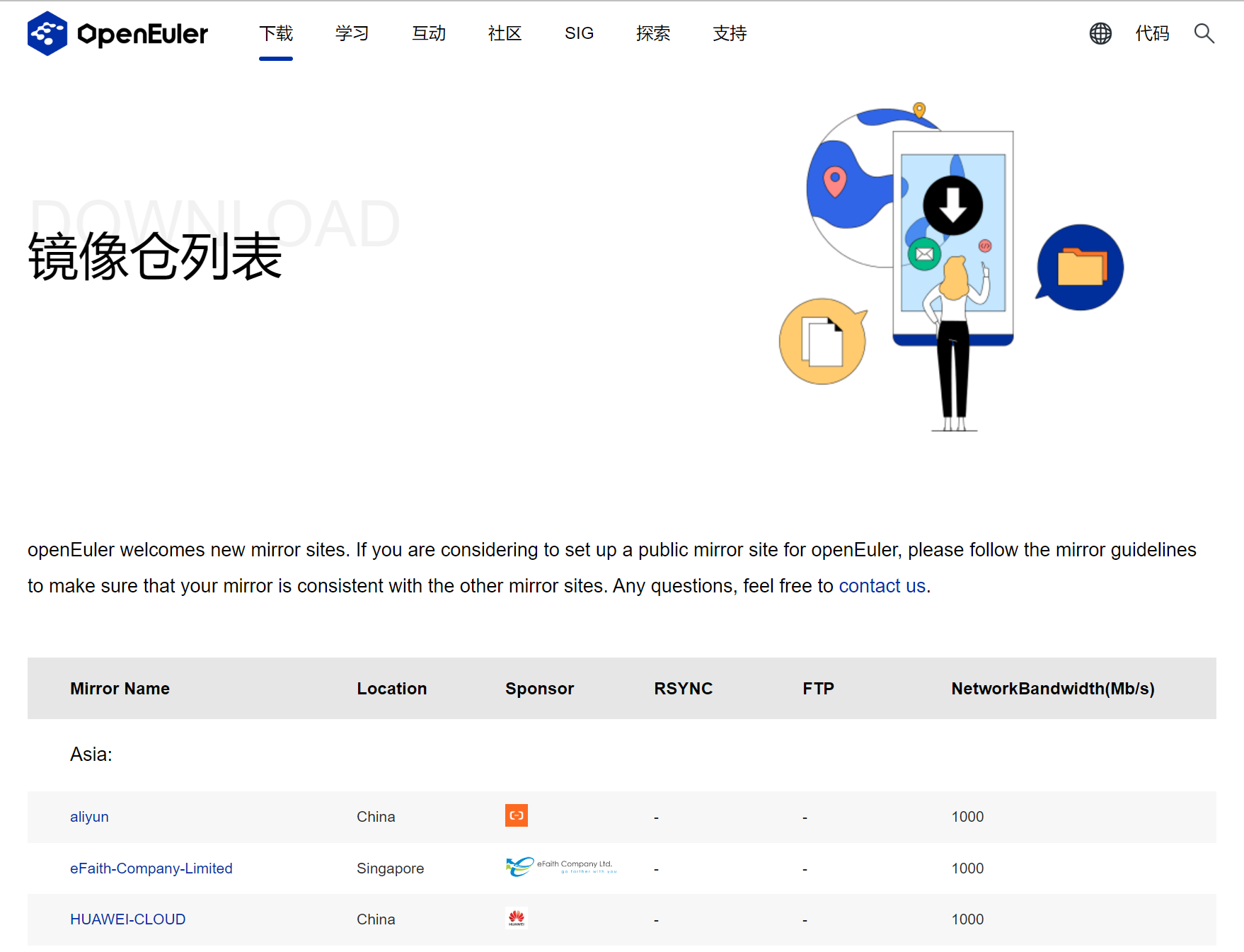The width and height of the screenshot is (1244, 952).
Task: Click the aliyun sponsor logo
Action: (x=516, y=815)
